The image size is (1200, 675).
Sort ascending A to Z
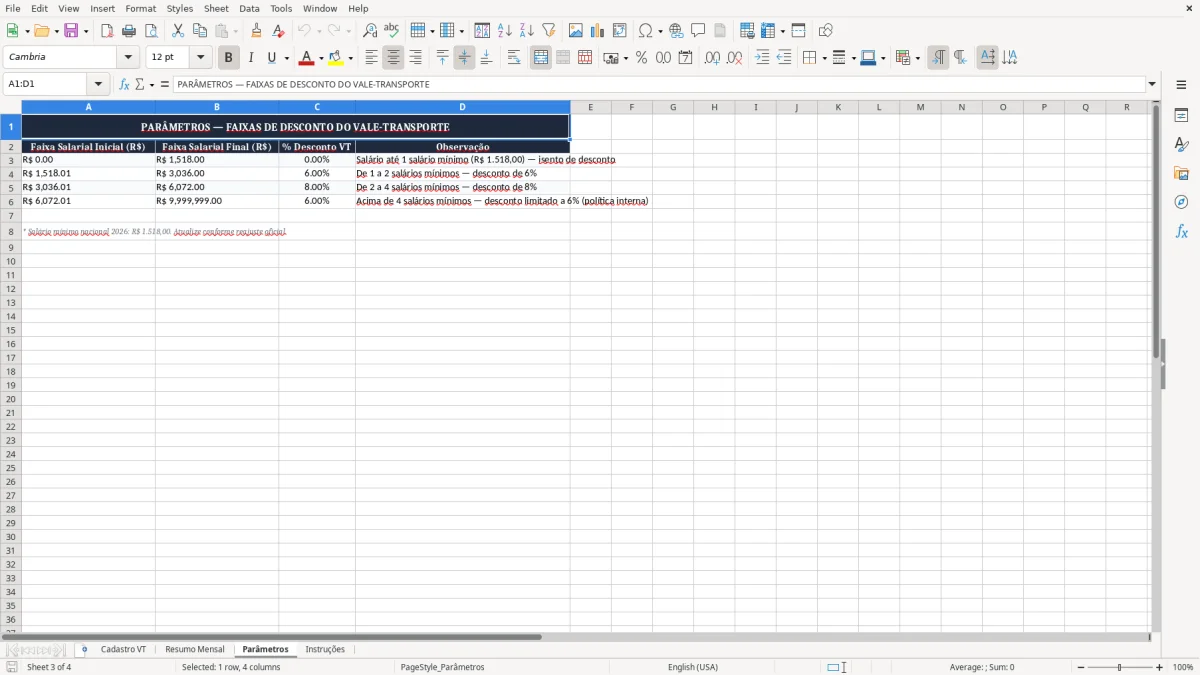[505, 31]
